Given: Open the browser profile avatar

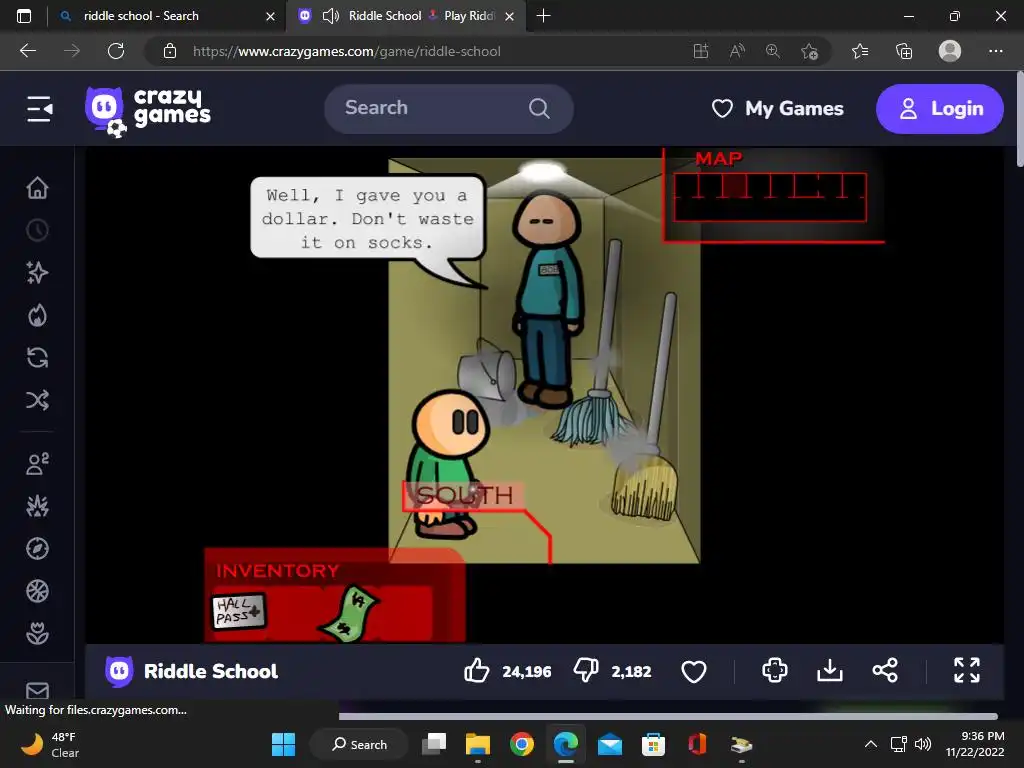Looking at the screenshot, I should pos(949,51).
